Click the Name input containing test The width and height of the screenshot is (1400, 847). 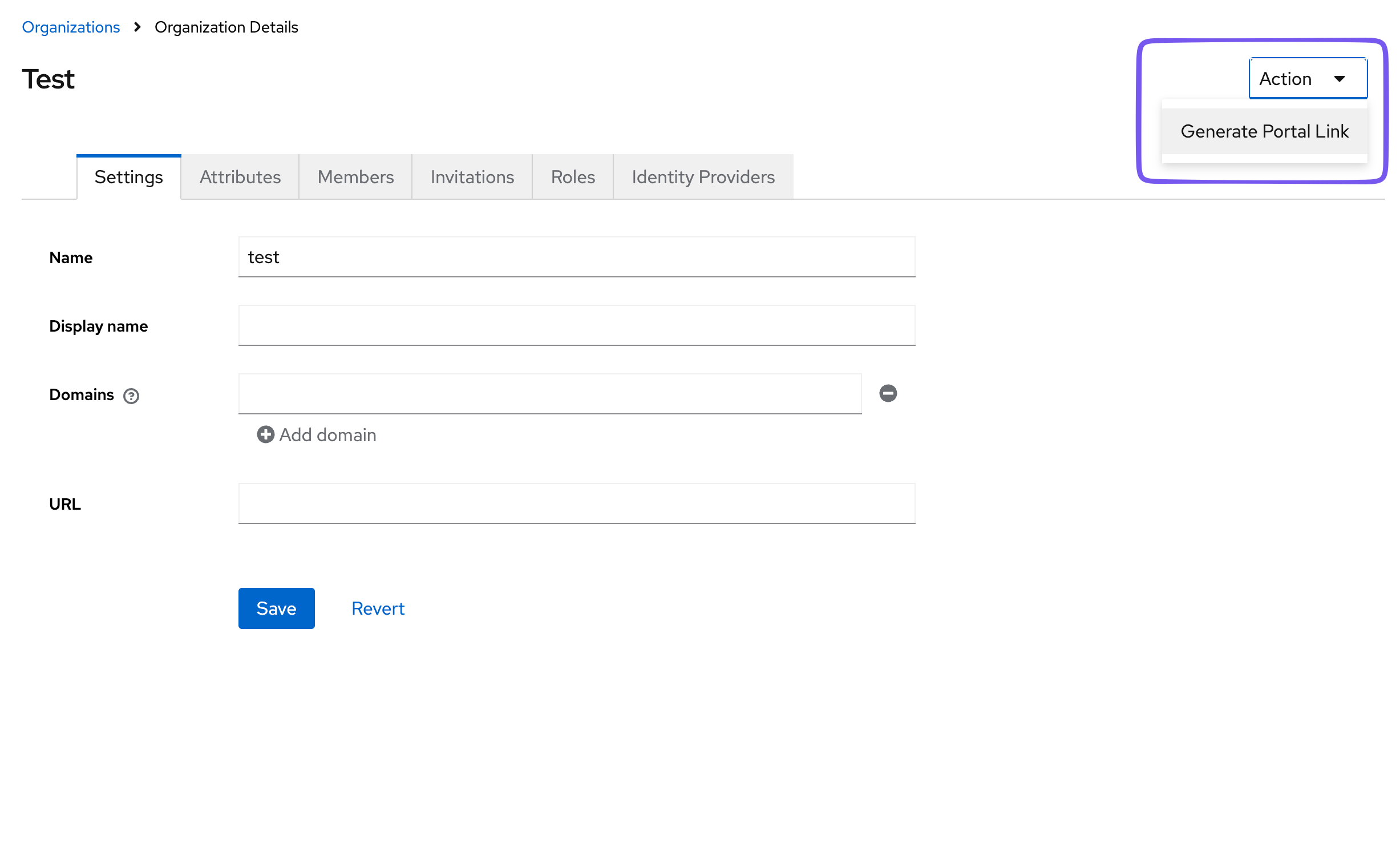pyautogui.click(x=576, y=257)
